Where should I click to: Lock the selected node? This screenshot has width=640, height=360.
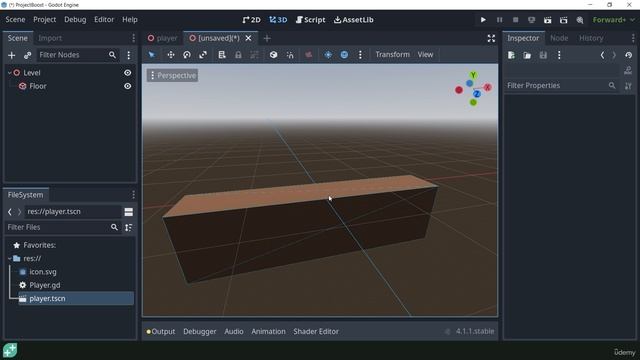click(238, 55)
